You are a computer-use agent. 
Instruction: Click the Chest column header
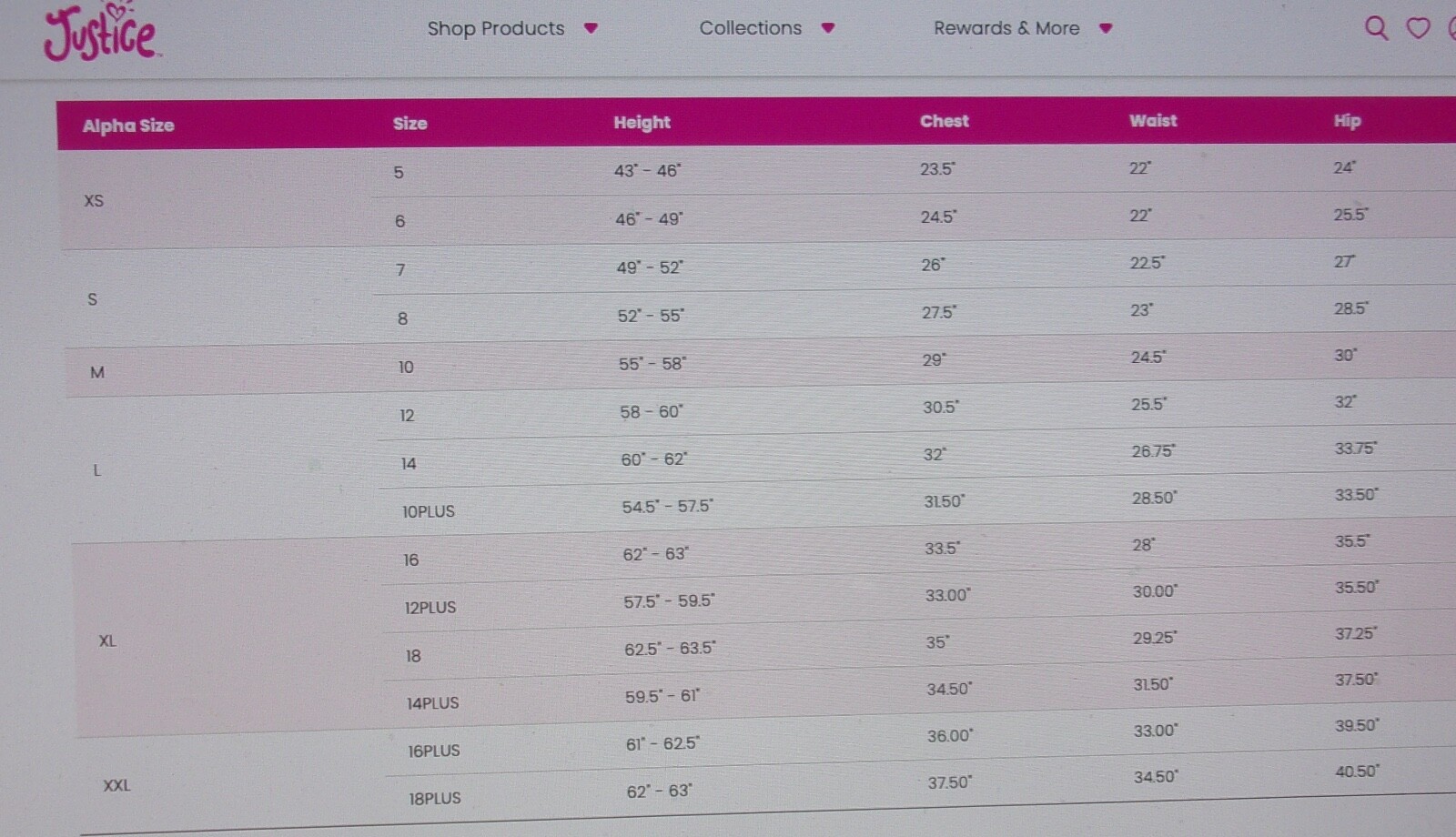945,121
